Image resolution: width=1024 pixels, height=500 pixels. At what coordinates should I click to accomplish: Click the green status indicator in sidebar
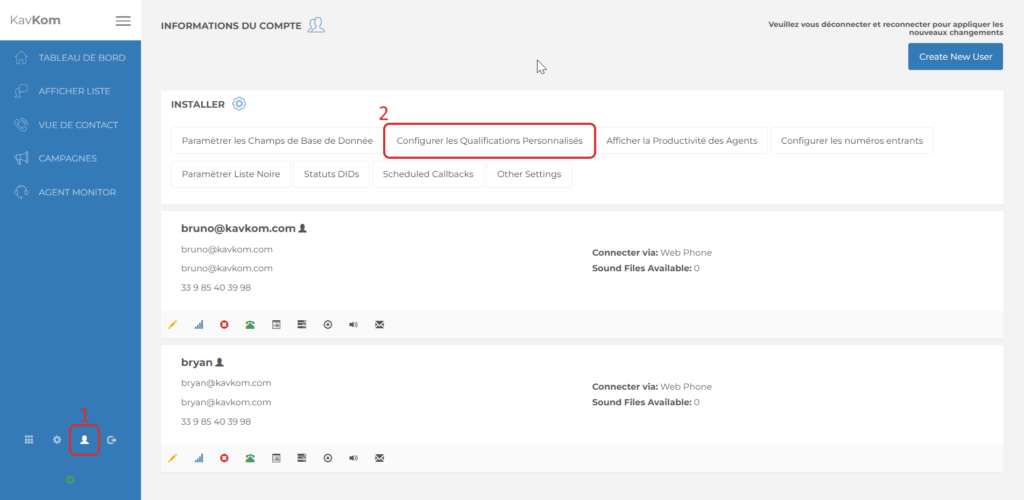[70, 479]
